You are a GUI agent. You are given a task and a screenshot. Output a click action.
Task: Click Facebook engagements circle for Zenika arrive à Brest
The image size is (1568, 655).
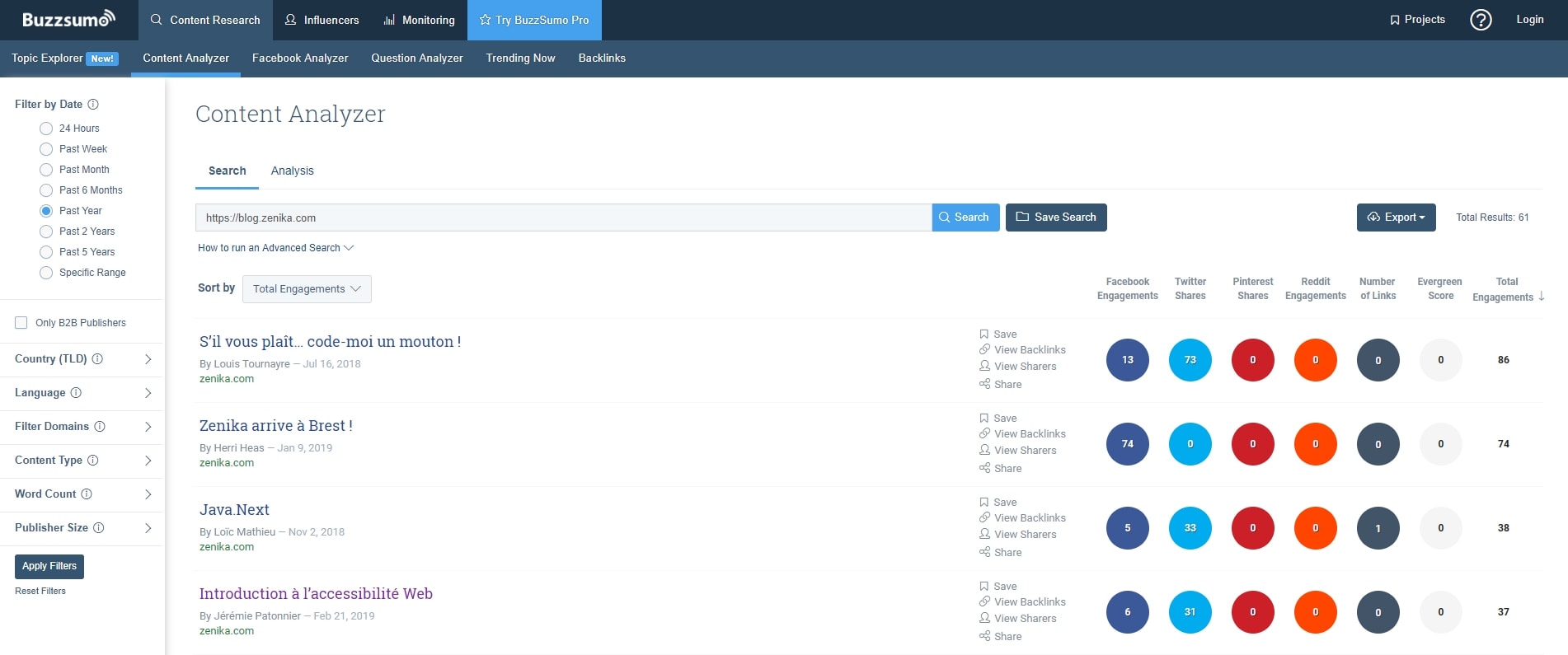[1128, 444]
